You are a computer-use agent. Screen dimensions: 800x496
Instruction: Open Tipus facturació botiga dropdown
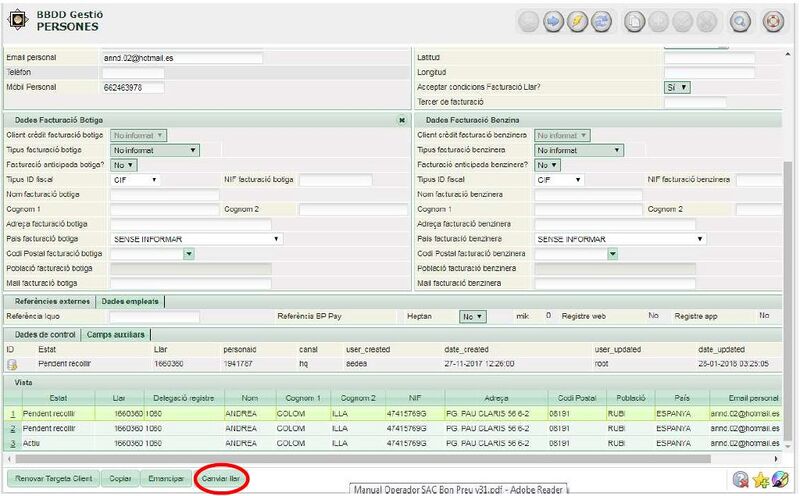coord(154,150)
